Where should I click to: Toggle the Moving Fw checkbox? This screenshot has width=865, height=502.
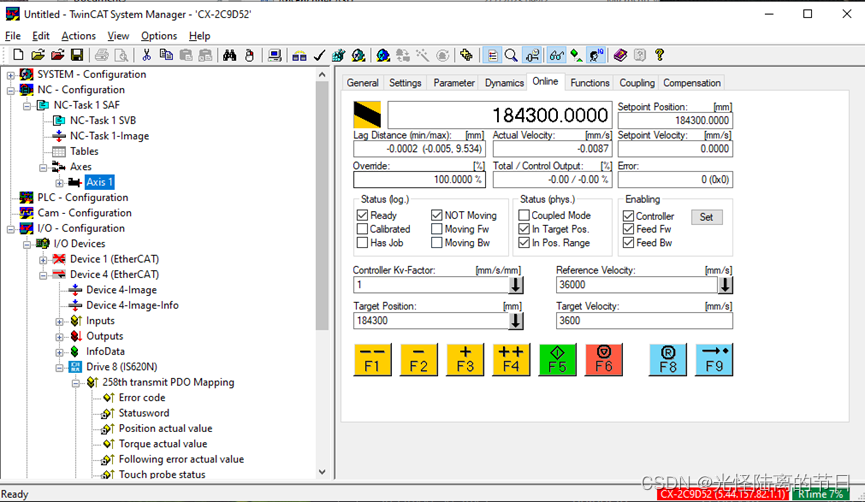pyautogui.click(x=437, y=229)
